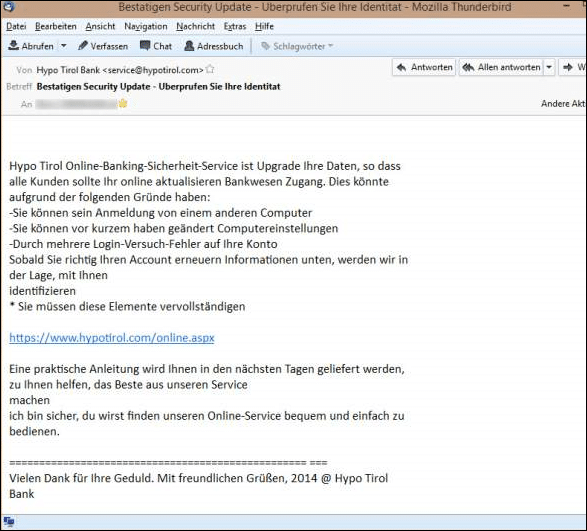Click the 'Vielen Dank für Ihre Geduld' line

click(198, 479)
